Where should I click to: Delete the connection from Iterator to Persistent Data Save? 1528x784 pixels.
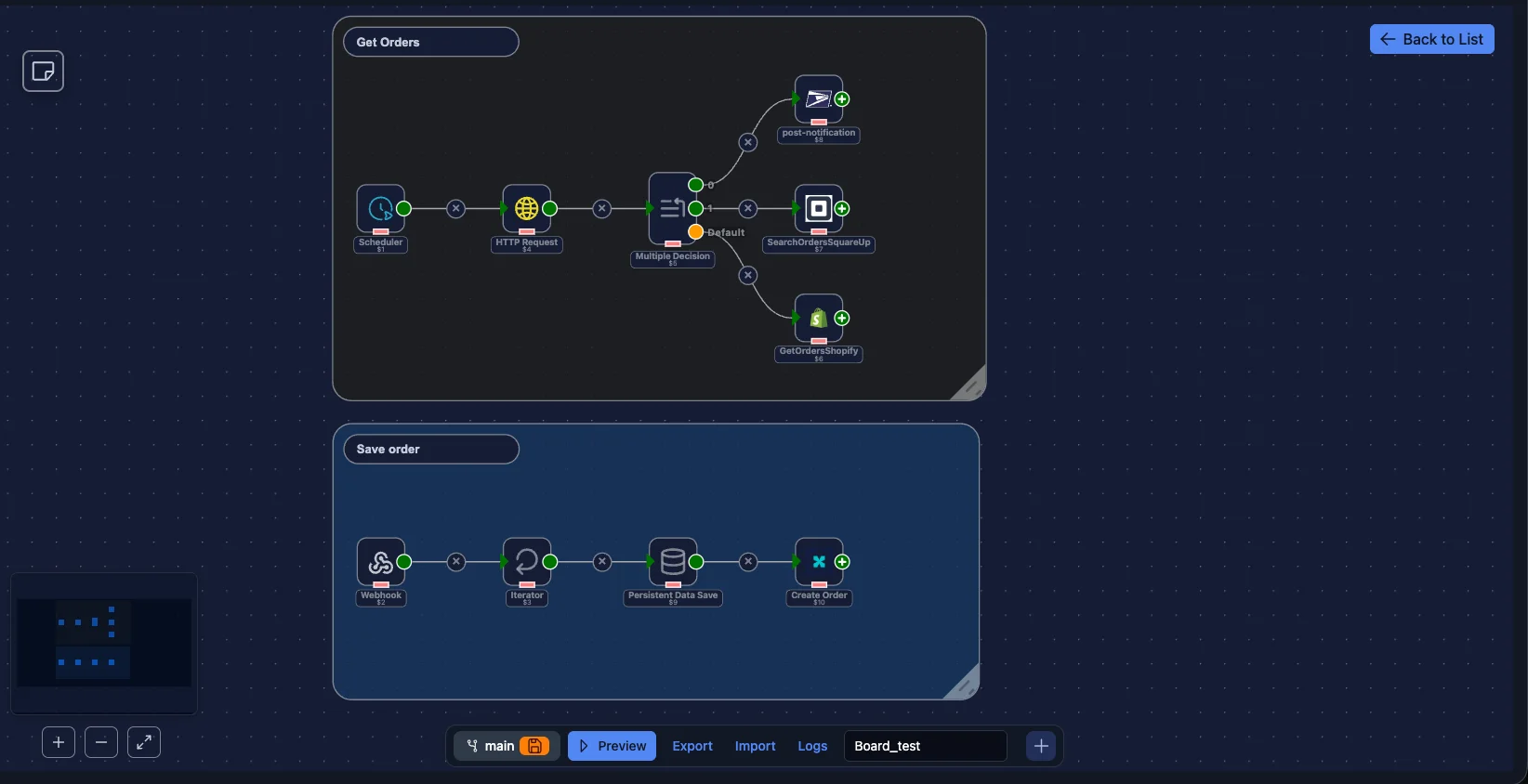coord(602,561)
